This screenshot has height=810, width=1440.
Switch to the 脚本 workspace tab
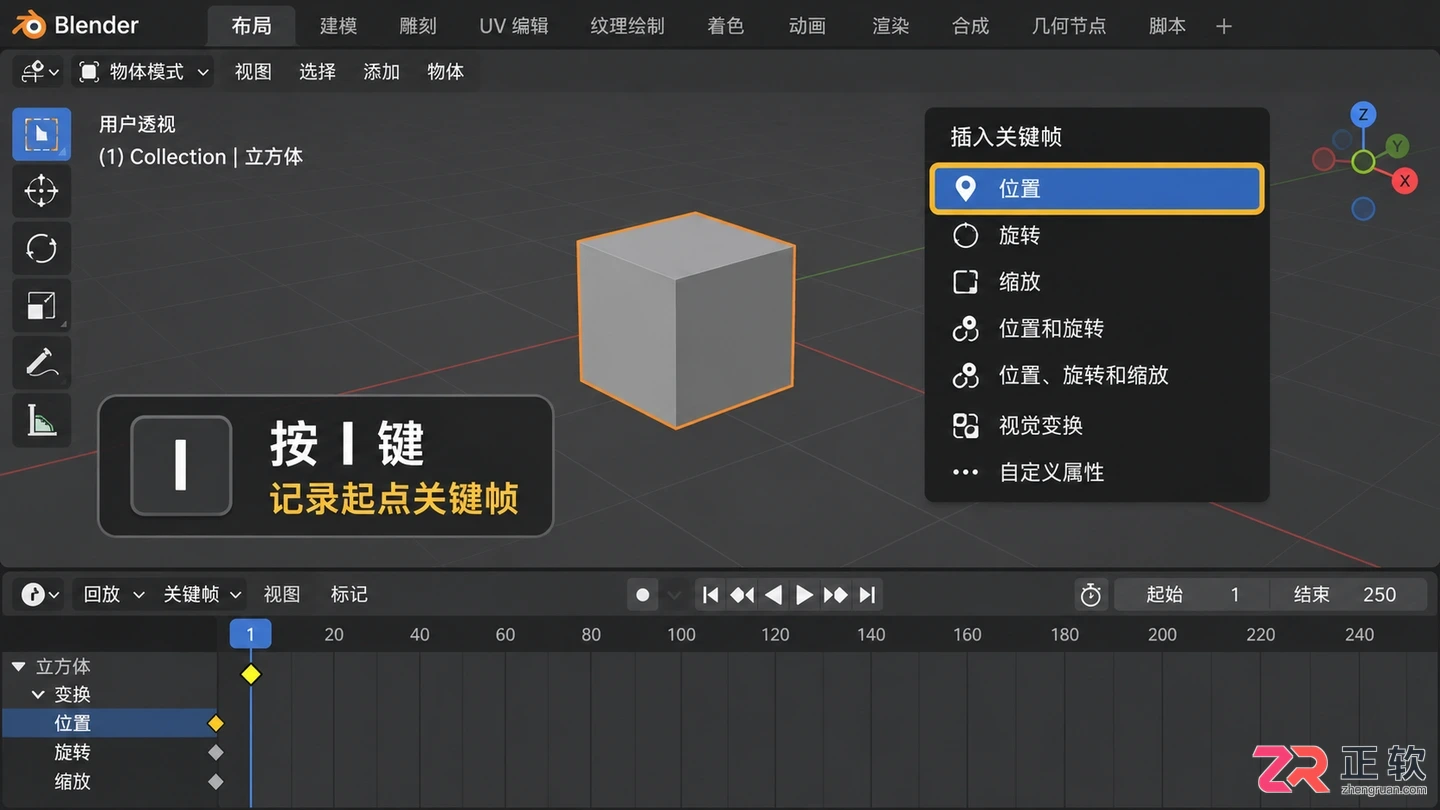pyautogui.click(x=1167, y=26)
